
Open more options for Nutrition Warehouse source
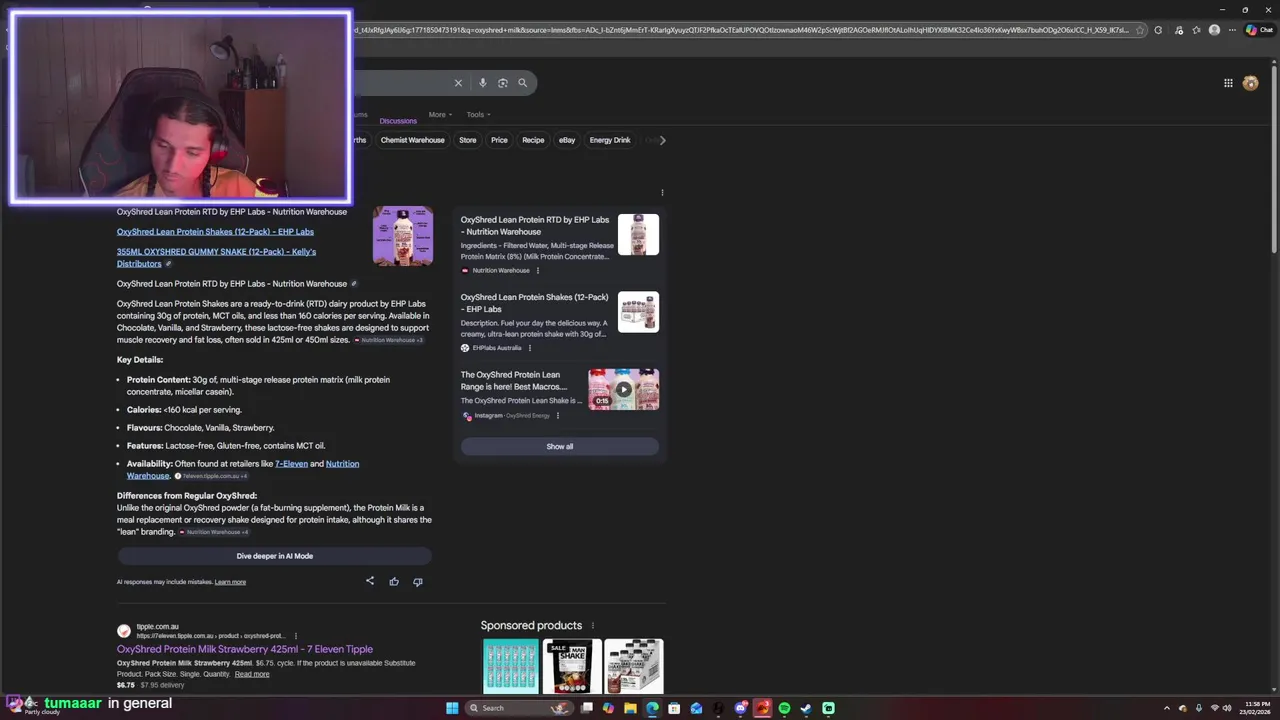tap(537, 270)
